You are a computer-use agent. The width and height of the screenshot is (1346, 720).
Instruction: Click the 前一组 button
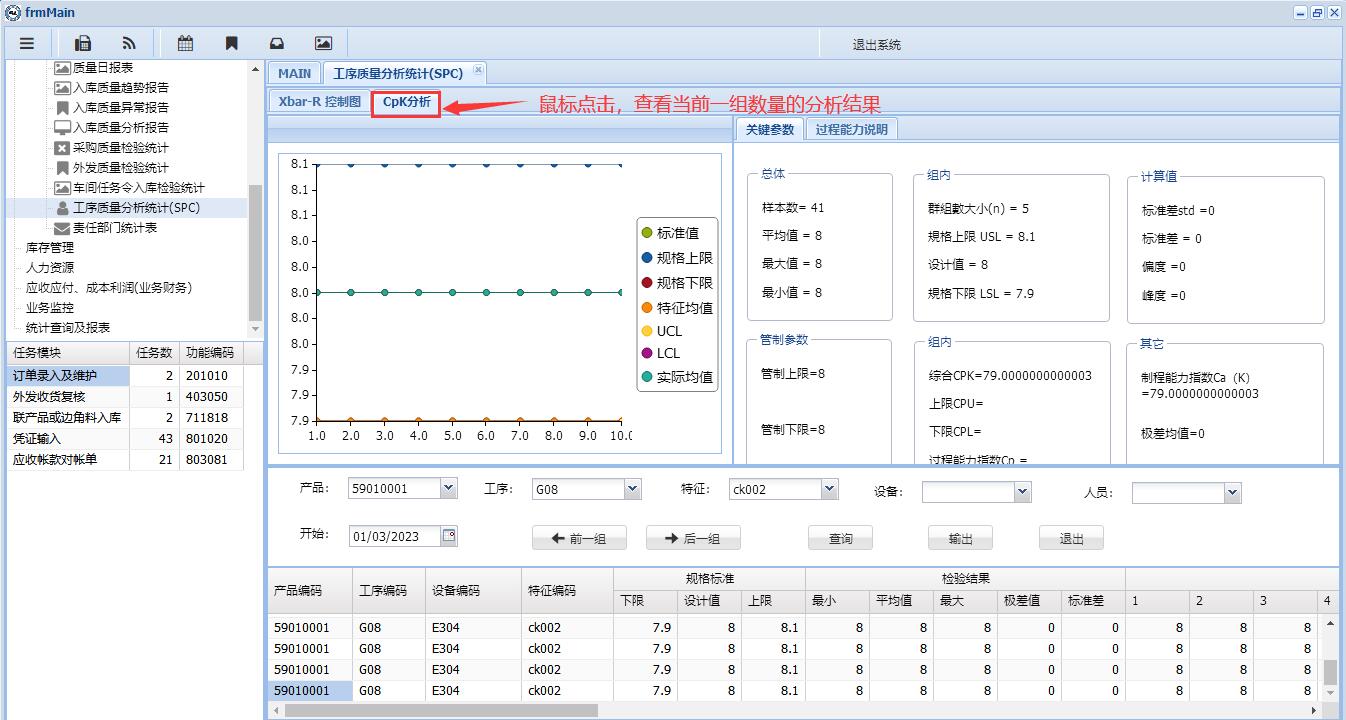[579, 538]
